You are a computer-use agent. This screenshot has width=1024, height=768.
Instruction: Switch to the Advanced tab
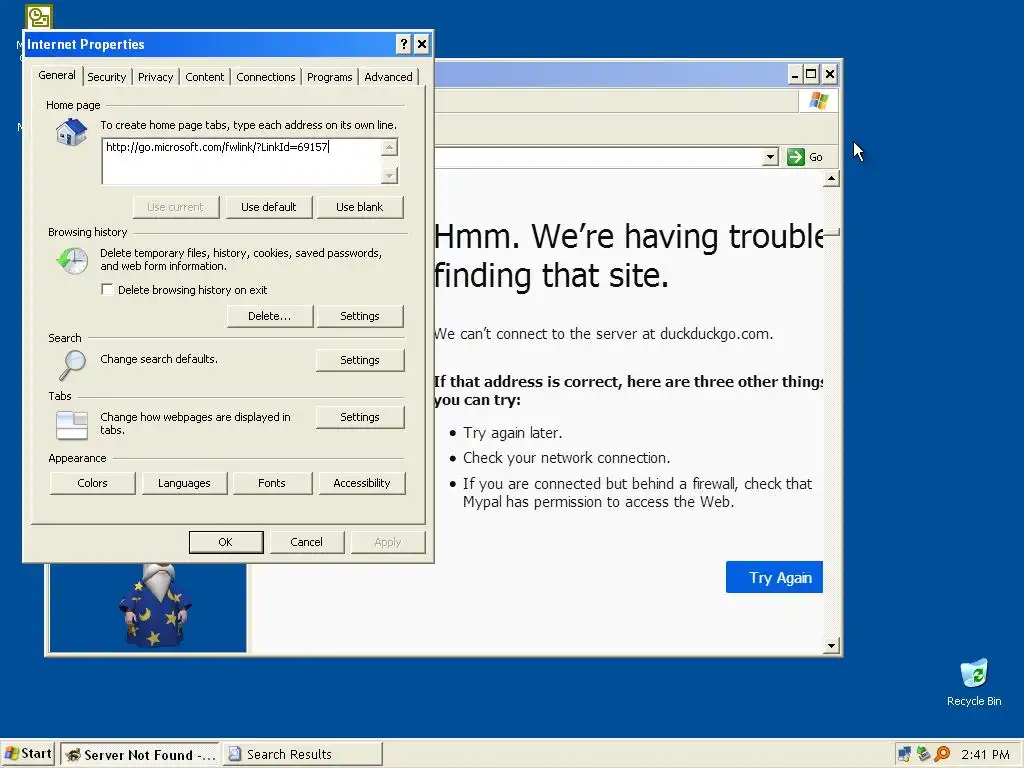389,77
